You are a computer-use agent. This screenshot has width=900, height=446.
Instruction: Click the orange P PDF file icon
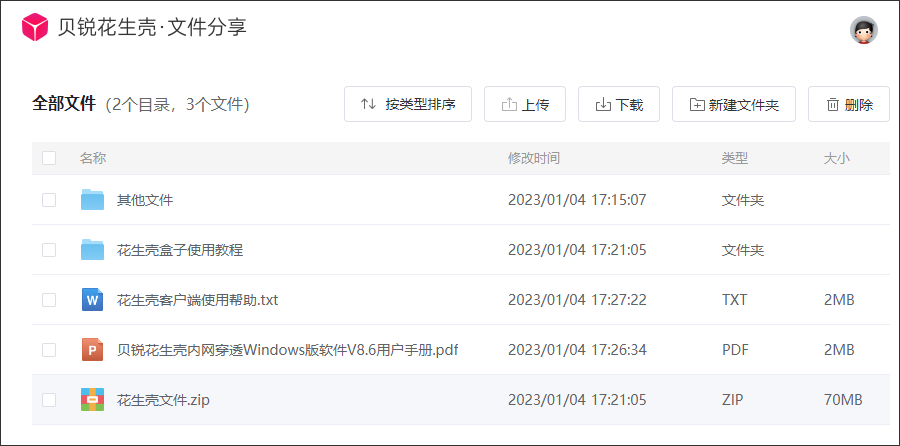pos(93,350)
